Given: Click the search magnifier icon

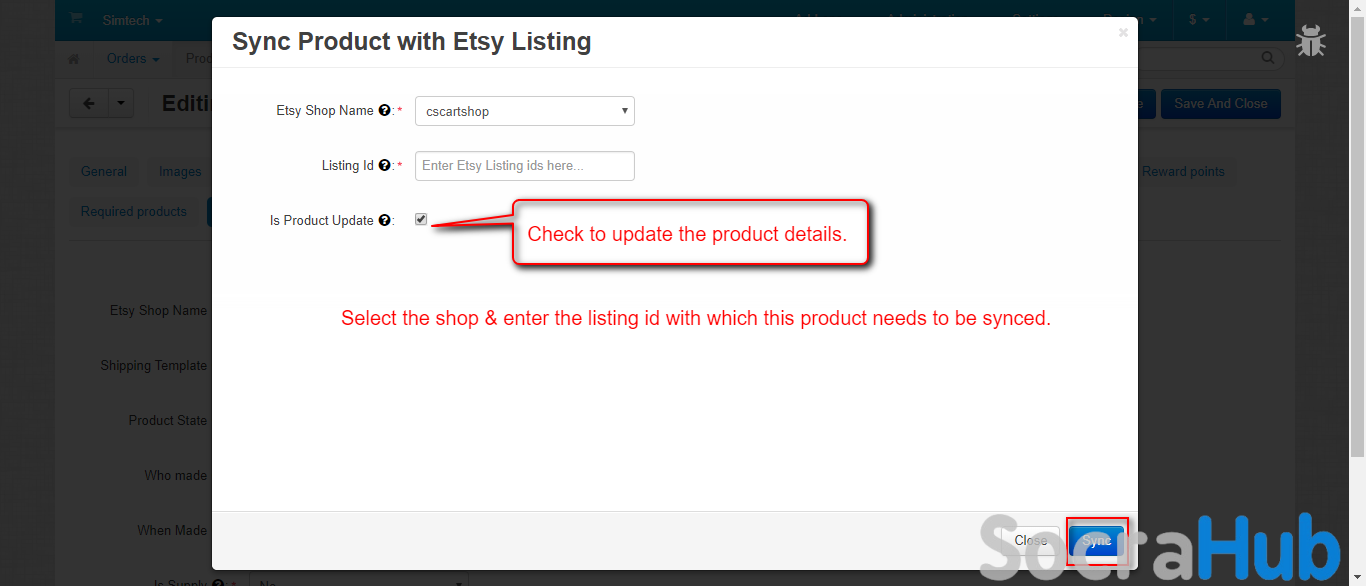Looking at the screenshot, I should click(1268, 58).
